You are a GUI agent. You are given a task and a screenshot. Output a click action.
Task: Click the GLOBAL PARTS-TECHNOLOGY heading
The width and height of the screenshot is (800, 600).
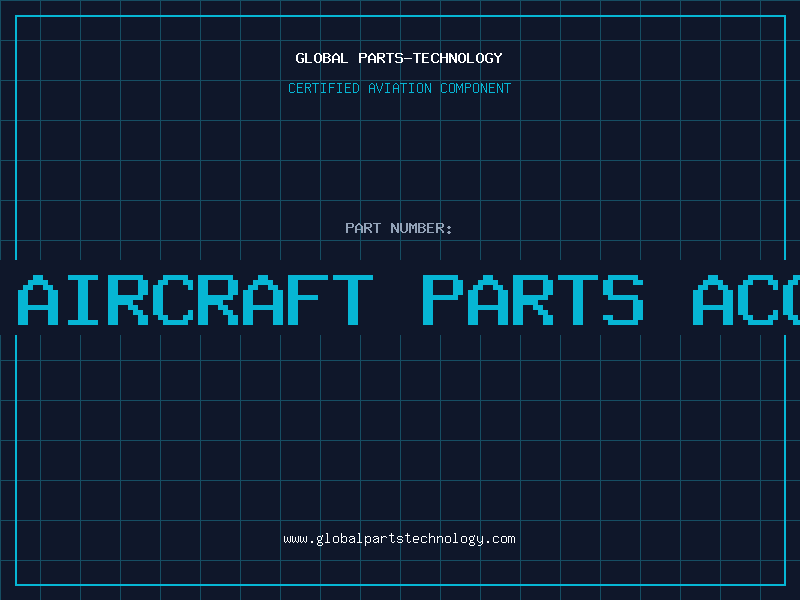pos(399,58)
